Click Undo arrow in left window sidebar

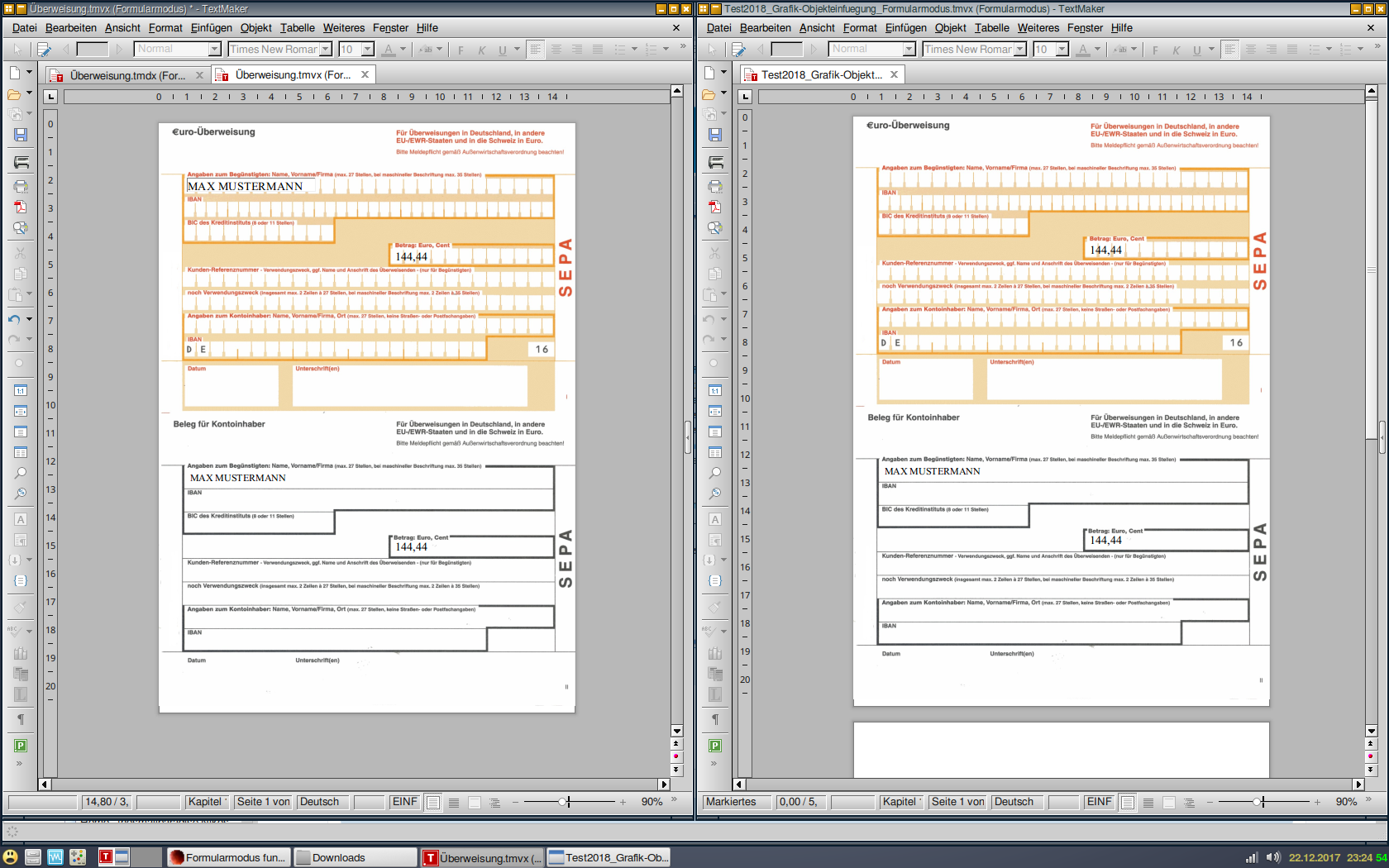pos(14,319)
